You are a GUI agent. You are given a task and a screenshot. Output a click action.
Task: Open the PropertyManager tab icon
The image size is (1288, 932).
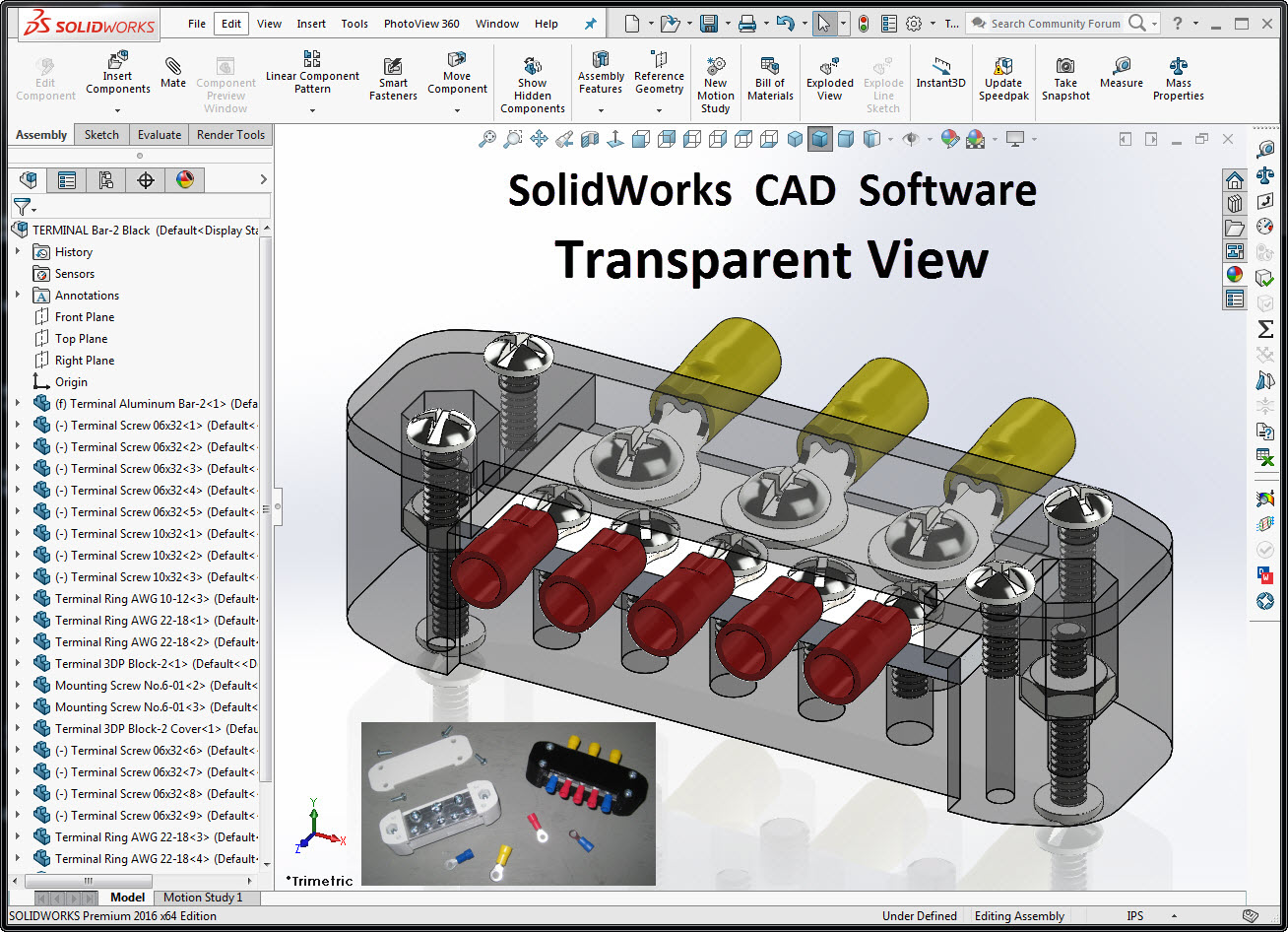tap(66, 179)
